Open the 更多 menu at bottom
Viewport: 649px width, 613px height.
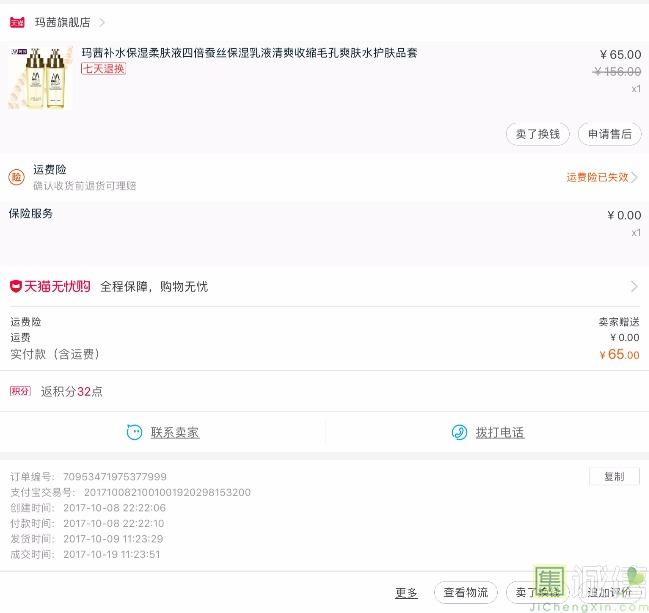point(406,593)
